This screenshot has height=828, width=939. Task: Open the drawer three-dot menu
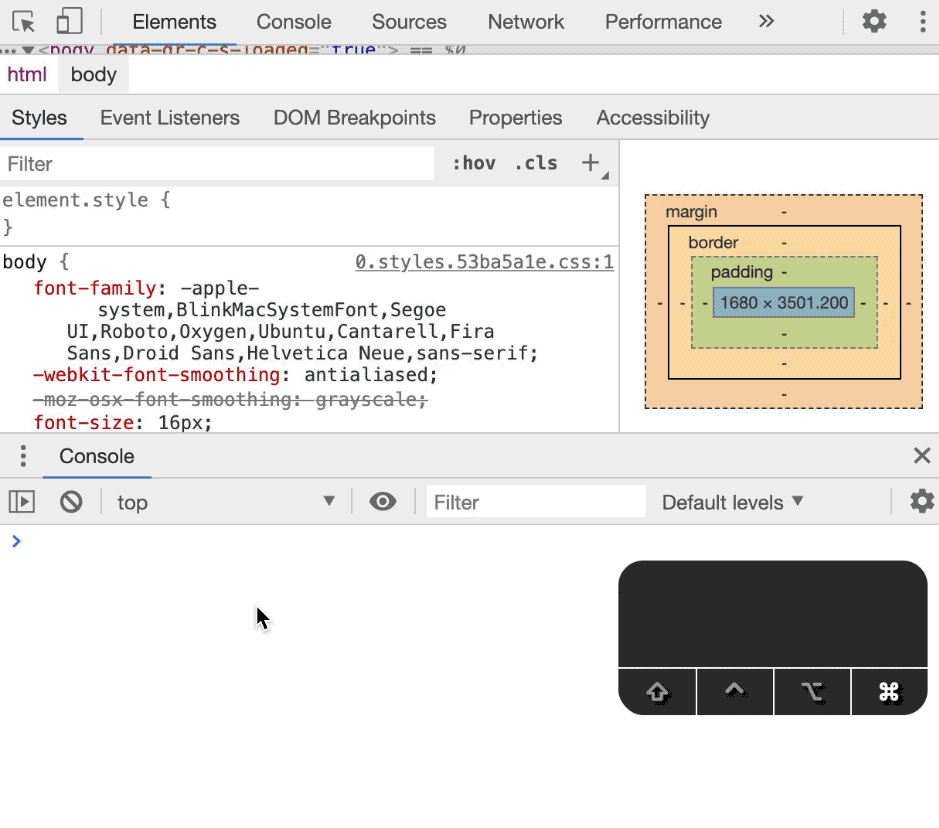tap(23, 456)
